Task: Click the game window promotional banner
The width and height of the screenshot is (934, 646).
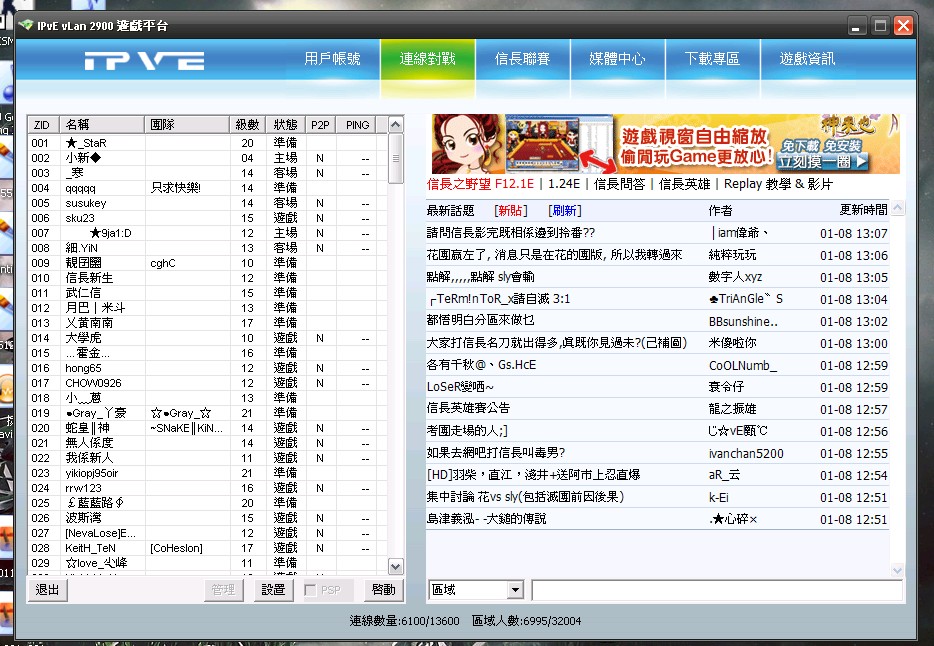Action: point(665,144)
